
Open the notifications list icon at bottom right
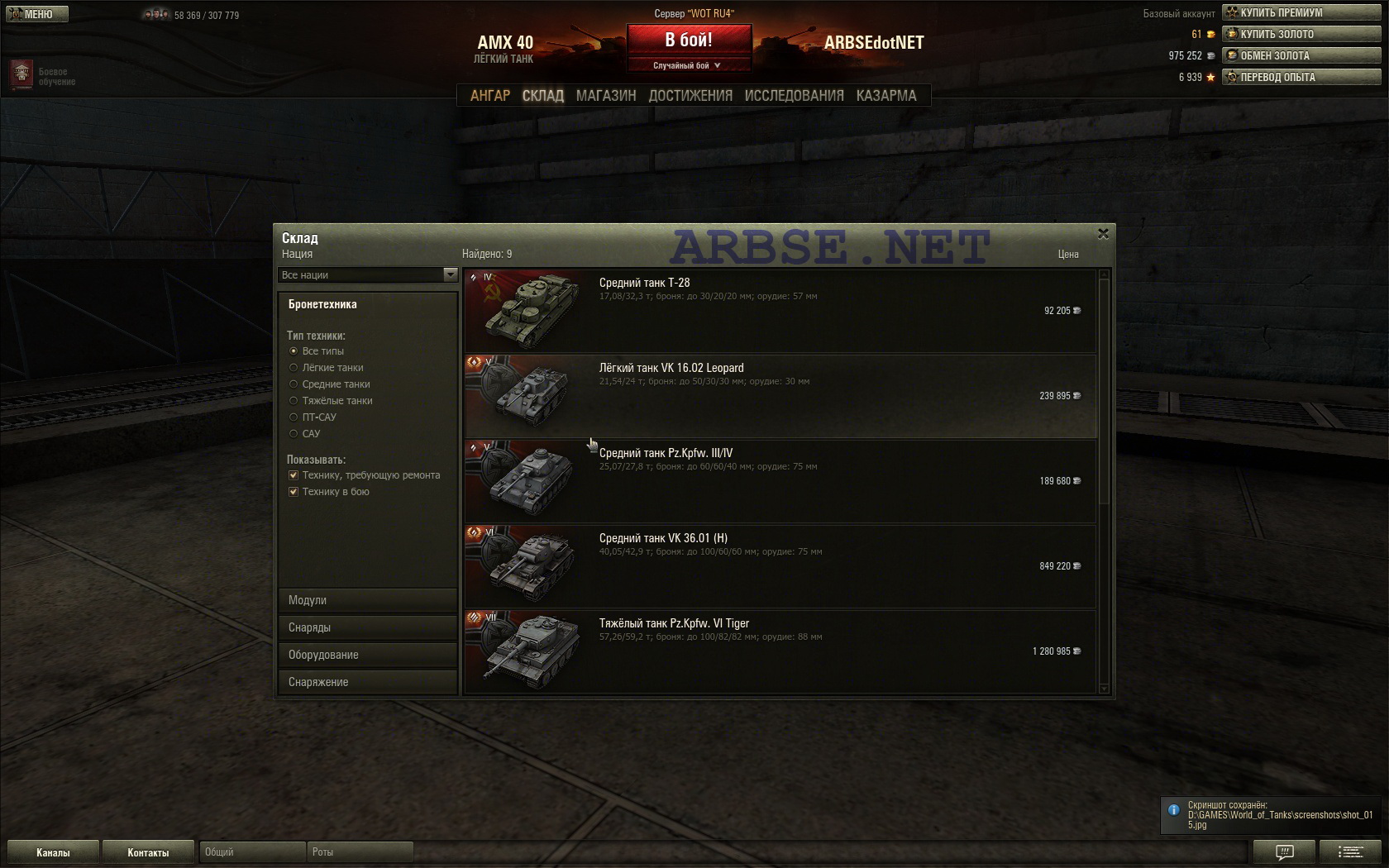click(x=1351, y=851)
